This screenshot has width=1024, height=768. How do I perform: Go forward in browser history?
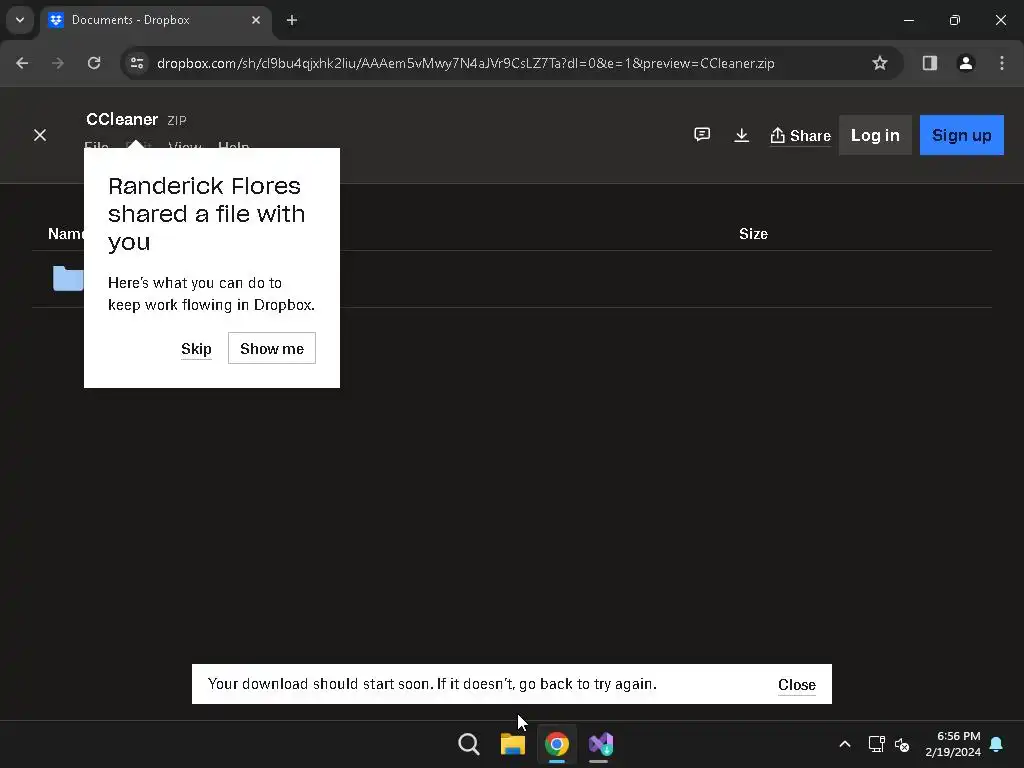coord(58,63)
